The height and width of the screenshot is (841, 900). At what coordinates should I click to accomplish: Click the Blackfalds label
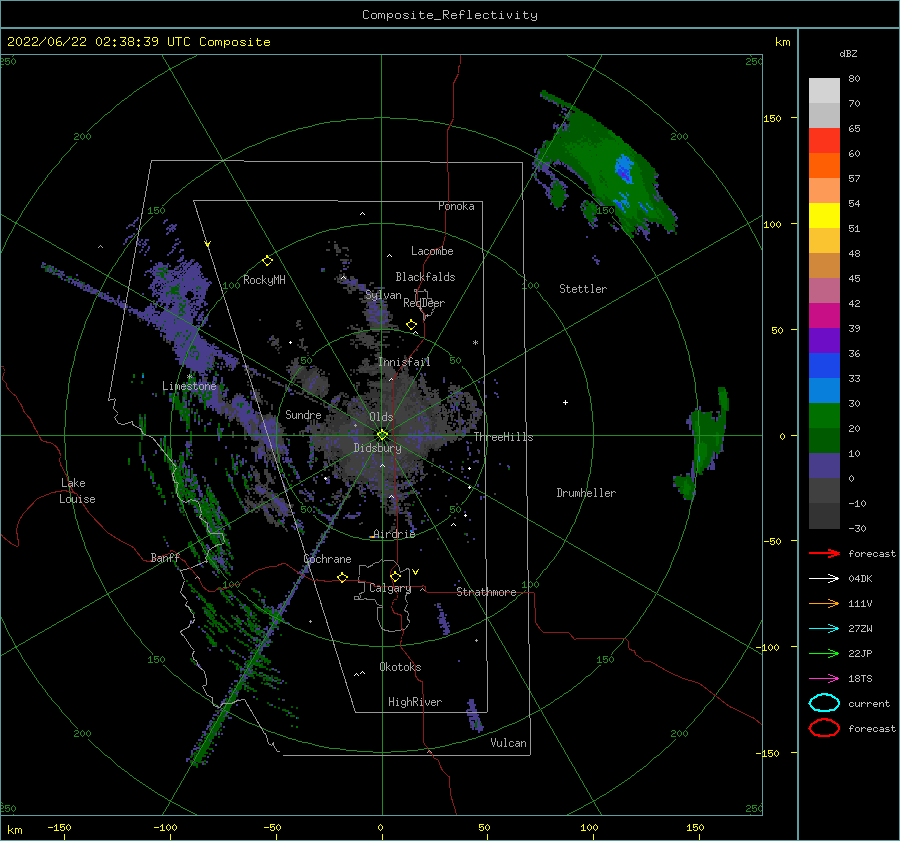(425, 277)
